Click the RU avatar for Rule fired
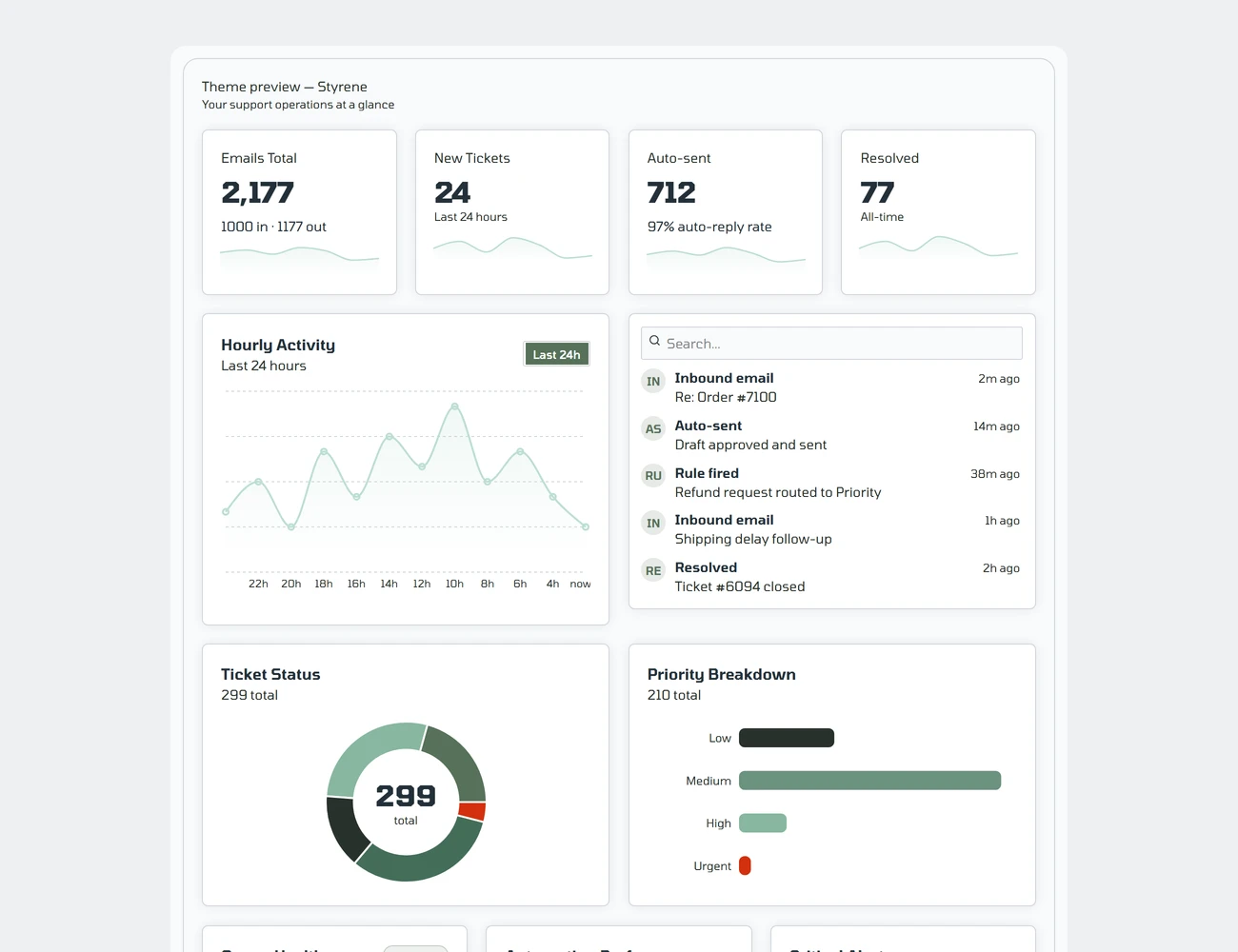Viewport: 1238px width, 952px height. [x=653, y=476]
